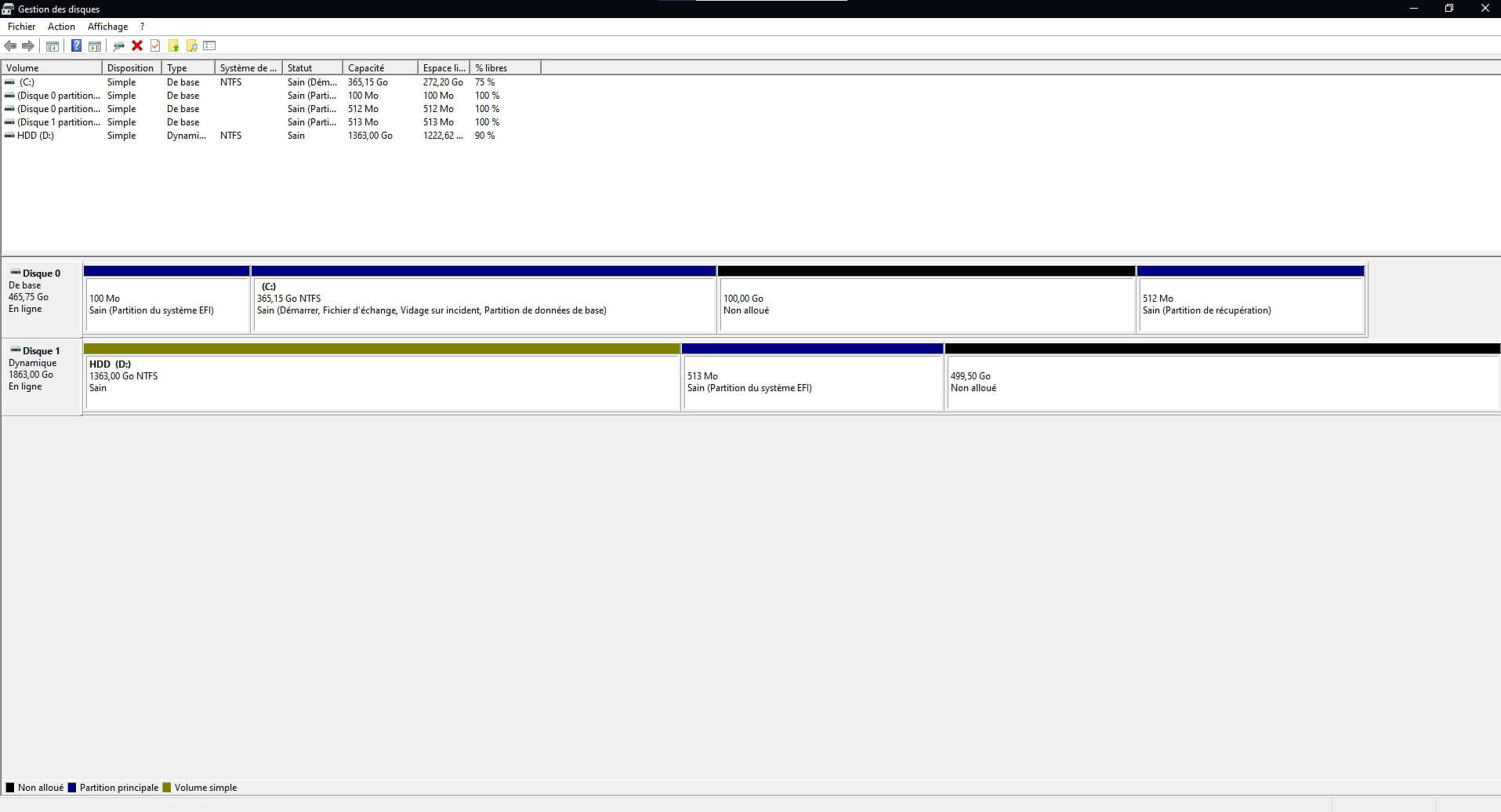This screenshot has height=812, width=1501.
Task: Select the Disque 0 partition row with 512 Mo capacity
Action: pyautogui.click(x=271, y=109)
